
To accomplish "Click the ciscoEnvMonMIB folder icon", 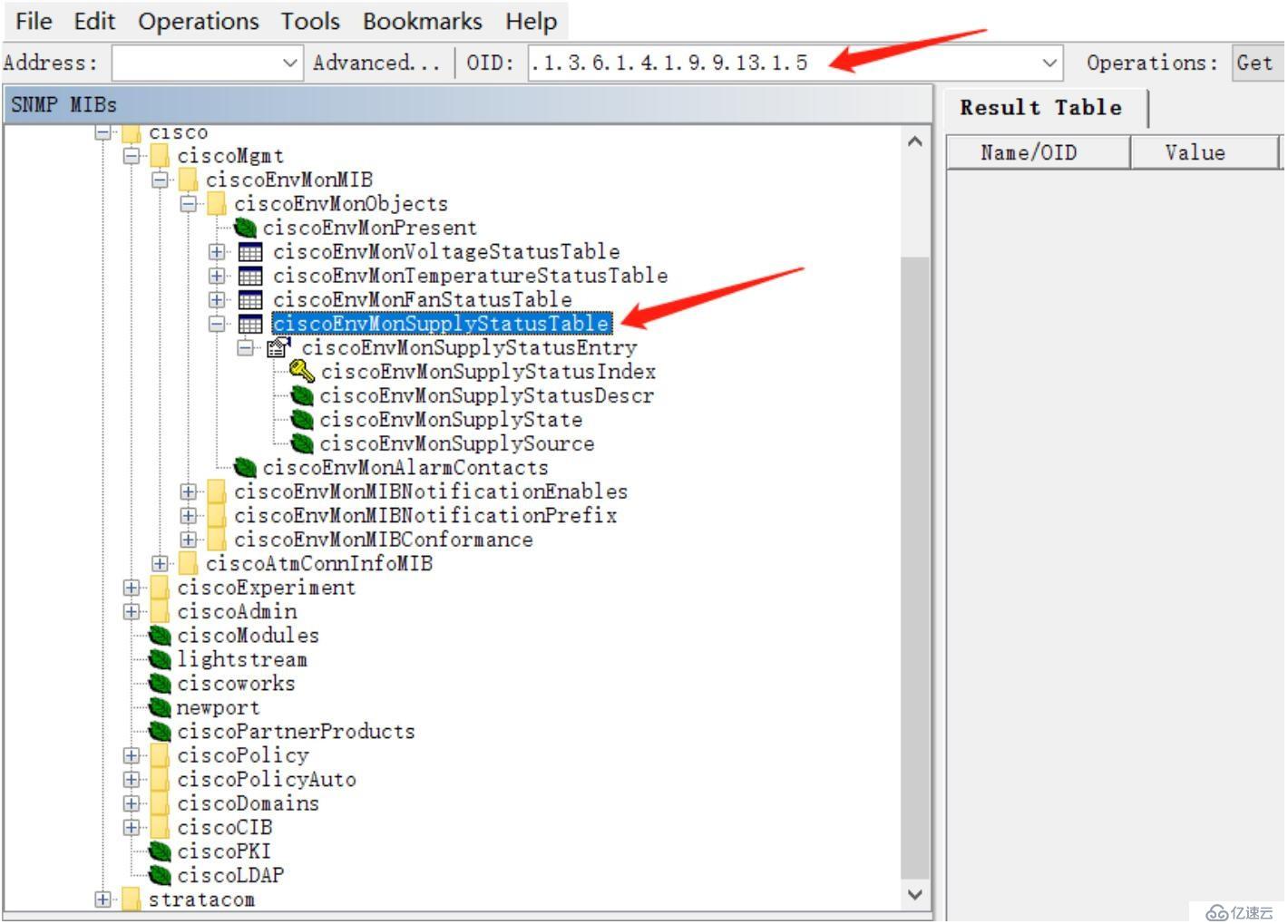I will pos(189,180).
